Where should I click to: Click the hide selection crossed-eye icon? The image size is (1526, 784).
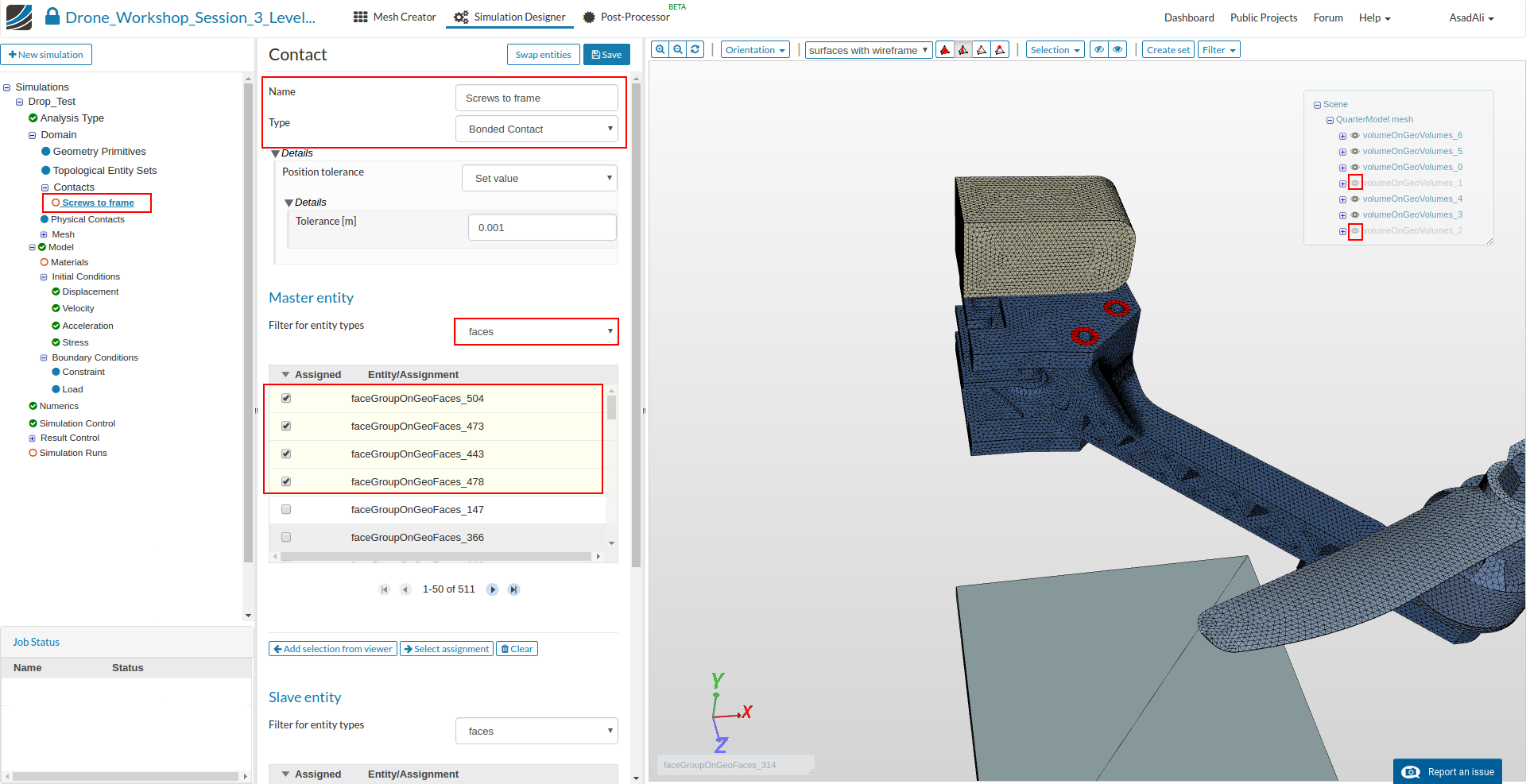[1099, 50]
